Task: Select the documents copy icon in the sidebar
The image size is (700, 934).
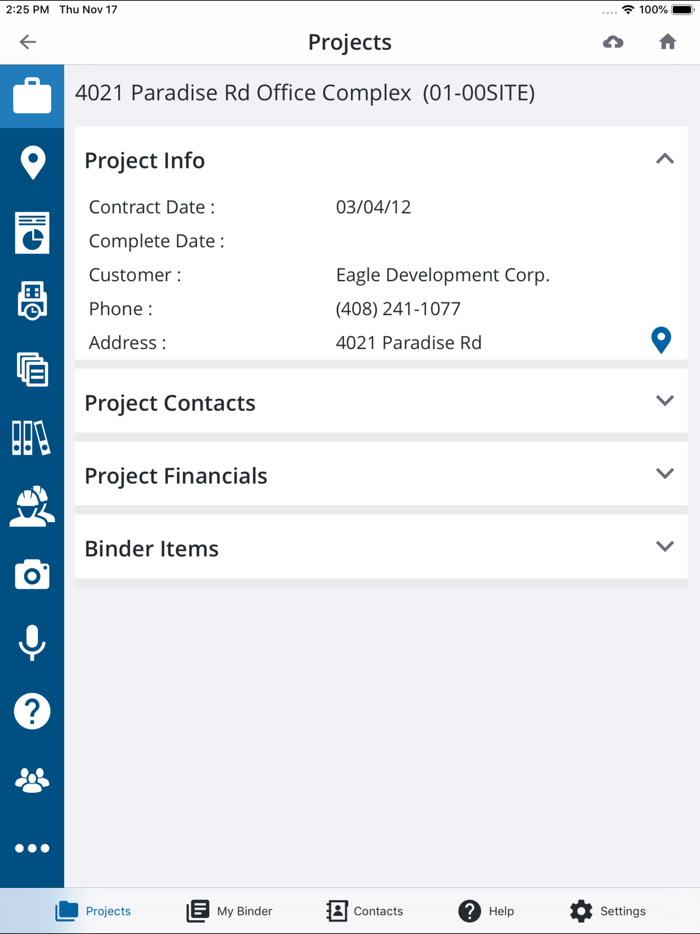Action: (x=32, y=369)
